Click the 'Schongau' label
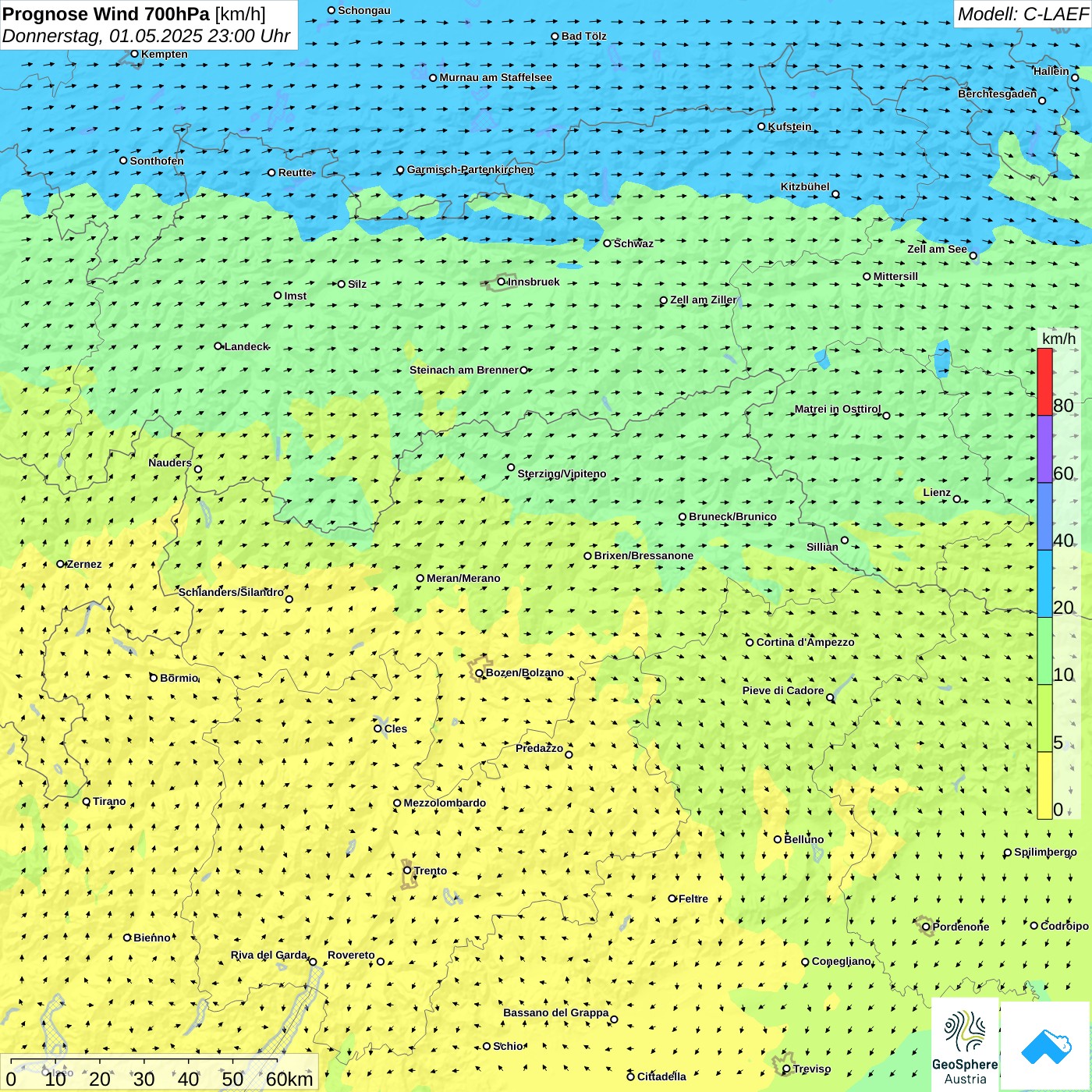 pyautogui.click(x=363, y=10)
